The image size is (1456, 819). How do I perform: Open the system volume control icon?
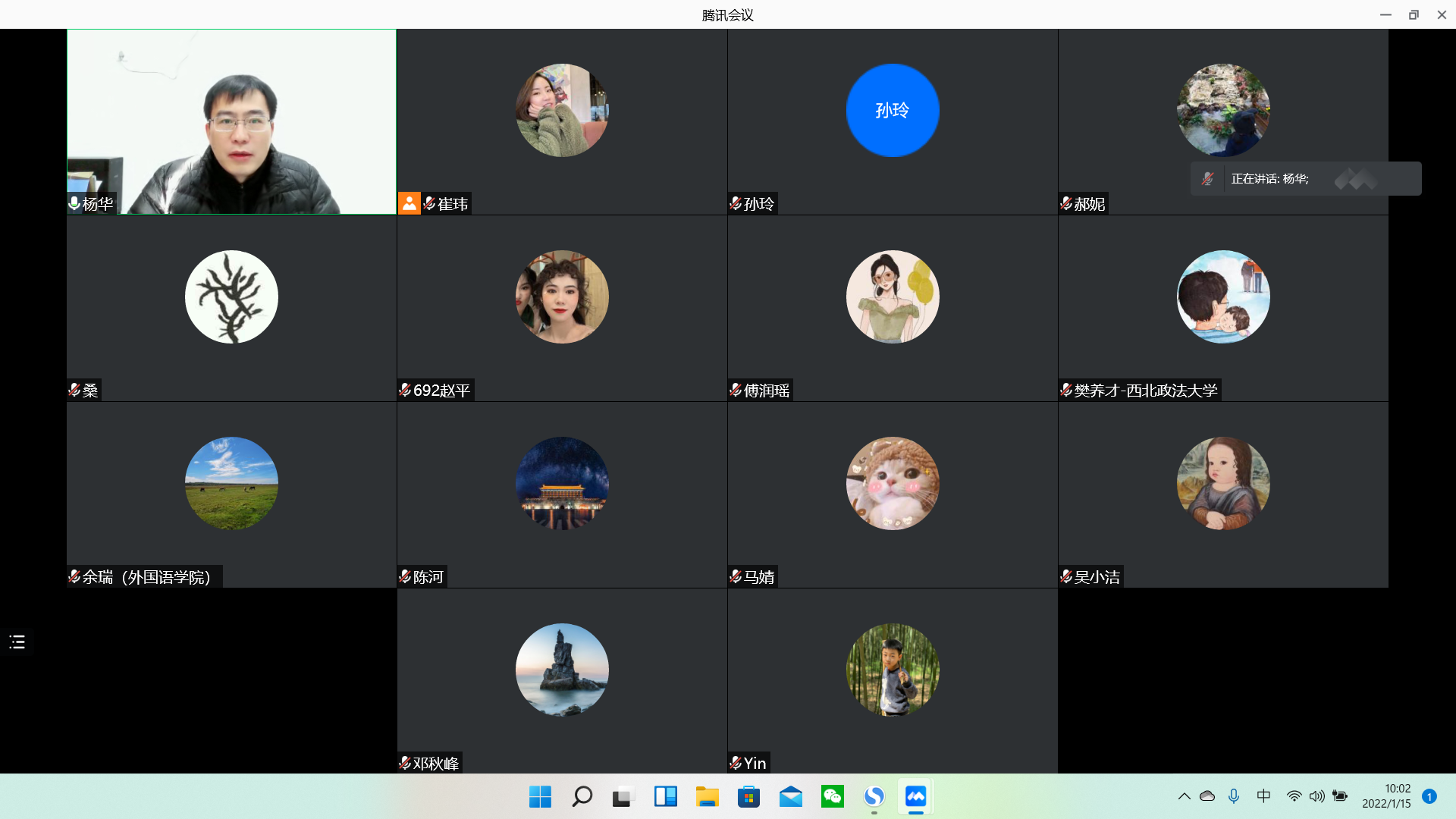tap(1317, 796)
